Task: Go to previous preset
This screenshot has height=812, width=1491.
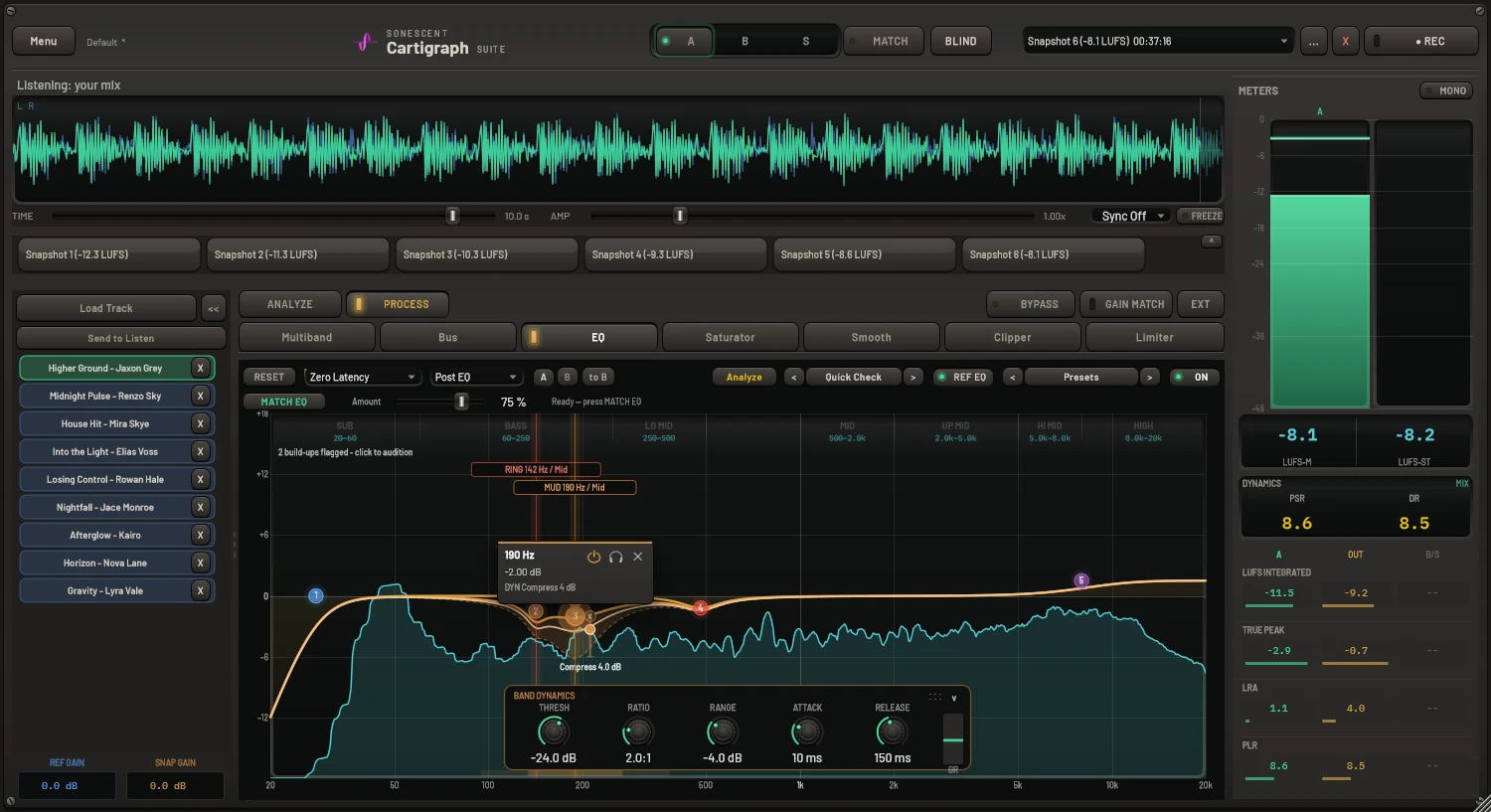Action: click(1012, 377)
